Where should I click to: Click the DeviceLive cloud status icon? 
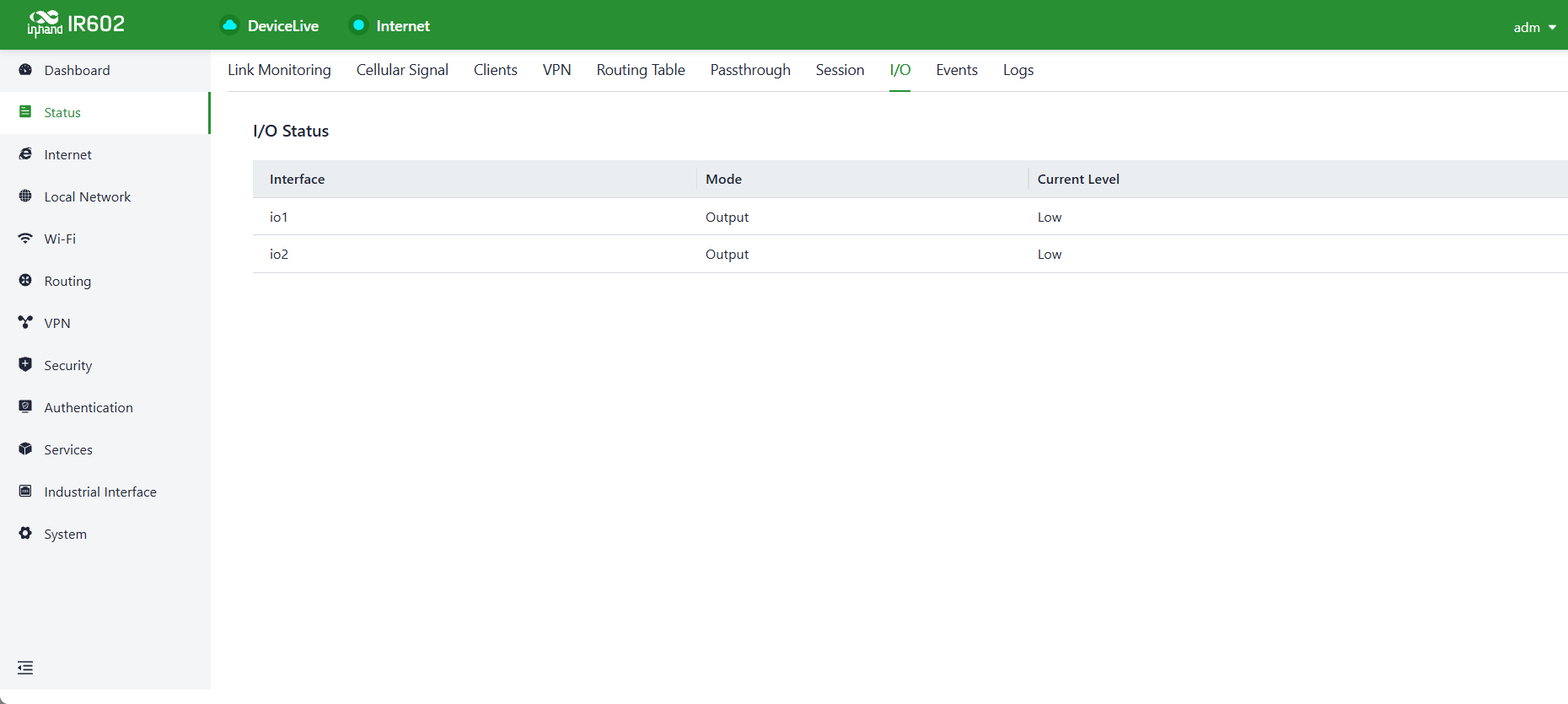click(x=229, y=25)
